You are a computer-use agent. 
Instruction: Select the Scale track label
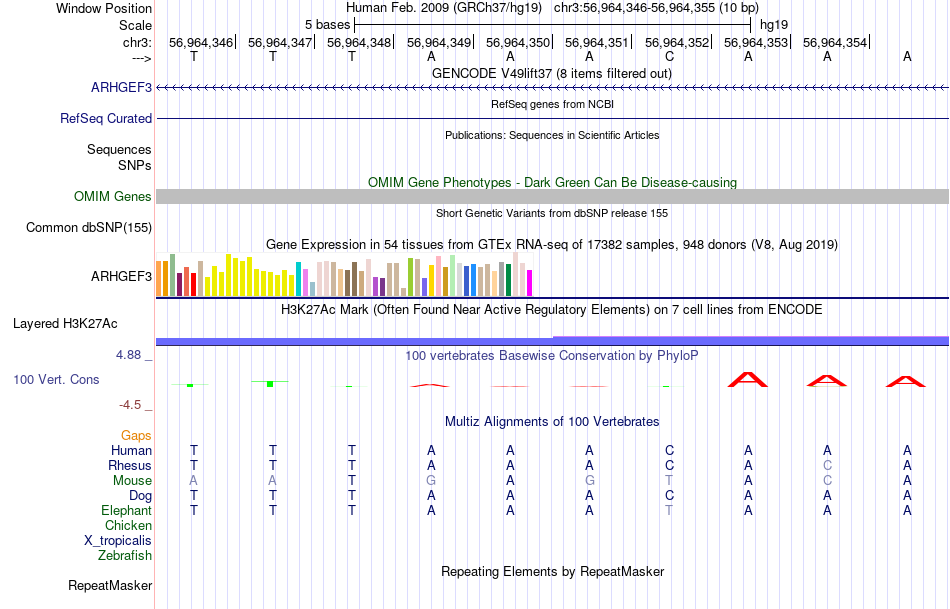[x=135, y=25]
